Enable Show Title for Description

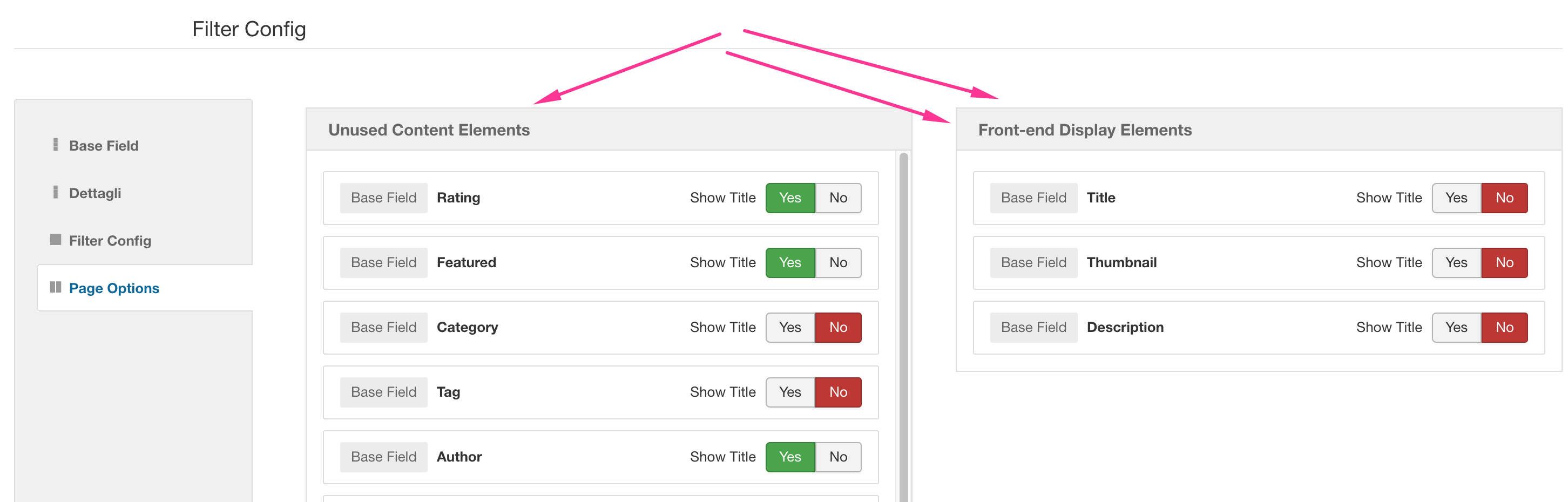click(1455, 327)
